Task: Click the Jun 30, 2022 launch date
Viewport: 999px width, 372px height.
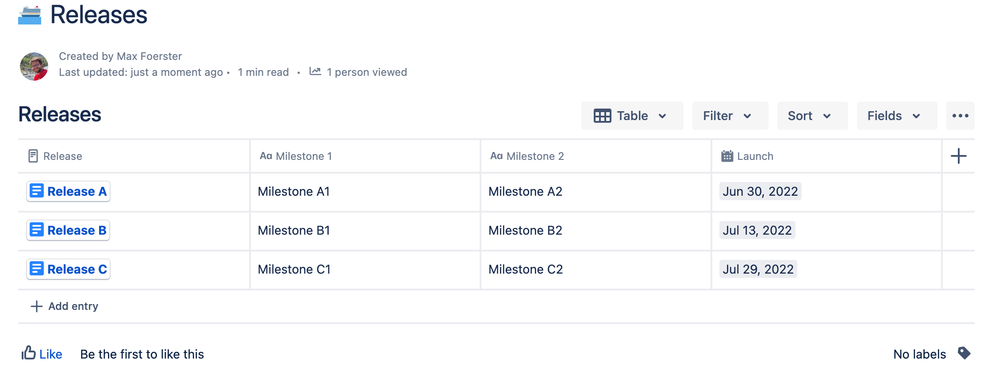Action: [760, 191]
